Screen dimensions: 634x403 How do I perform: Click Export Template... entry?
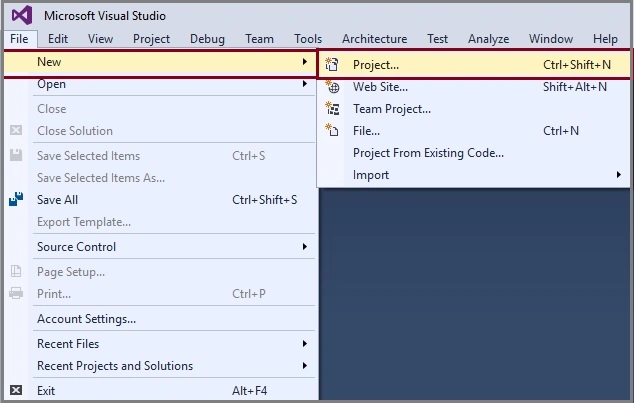[x=160, y=222]
